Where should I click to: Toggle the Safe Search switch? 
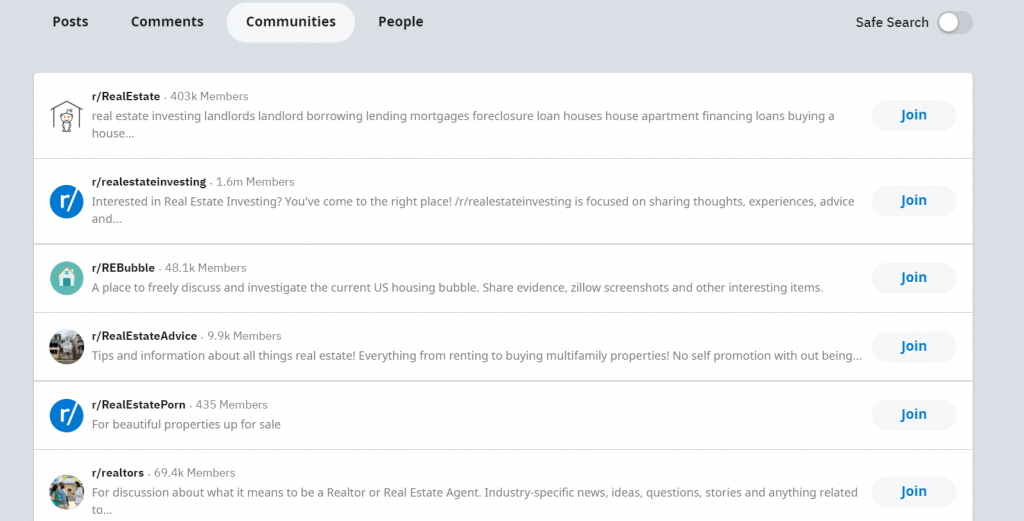[x=954, y=23]
